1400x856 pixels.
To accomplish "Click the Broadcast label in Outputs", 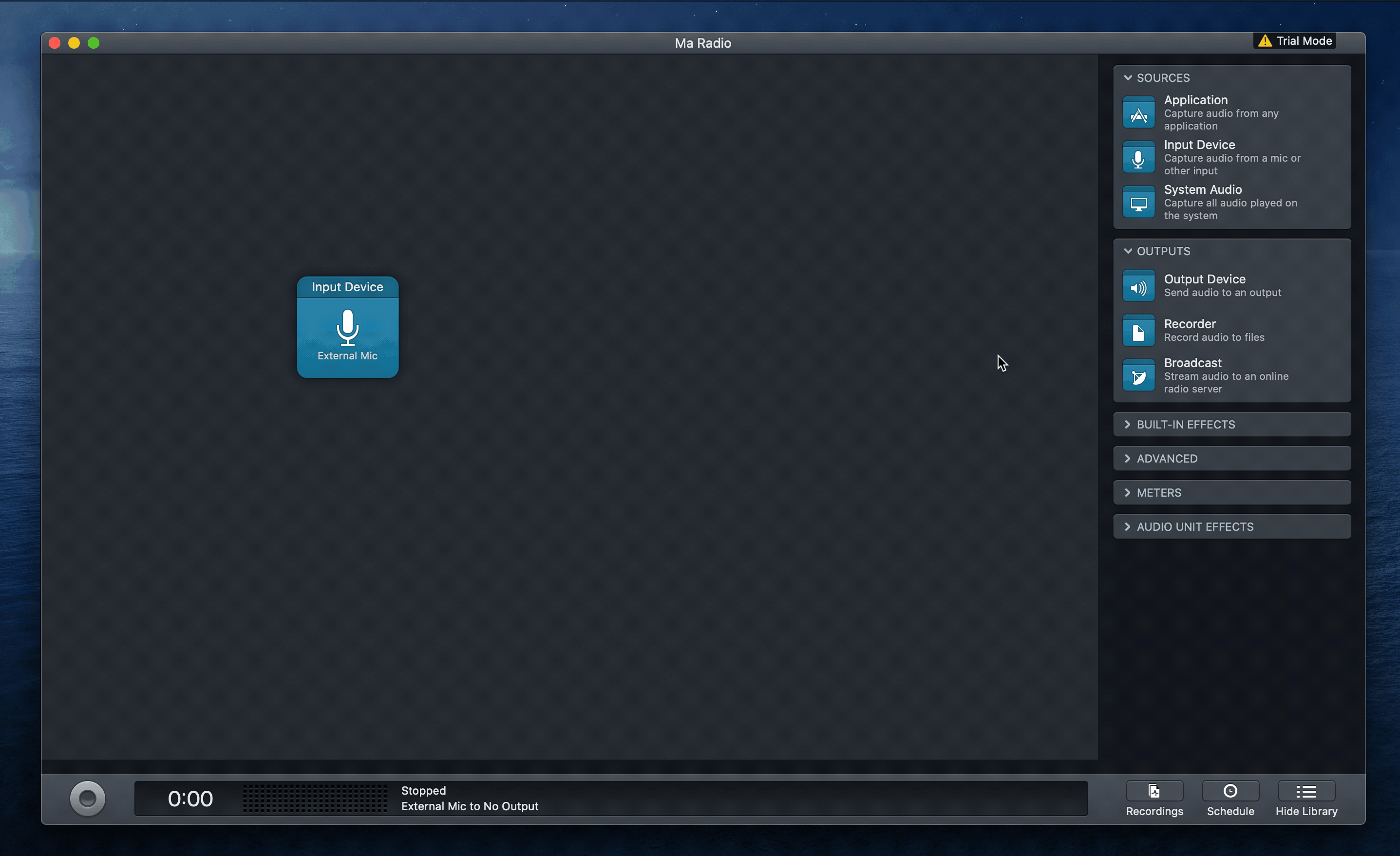I will (1192, 363).
